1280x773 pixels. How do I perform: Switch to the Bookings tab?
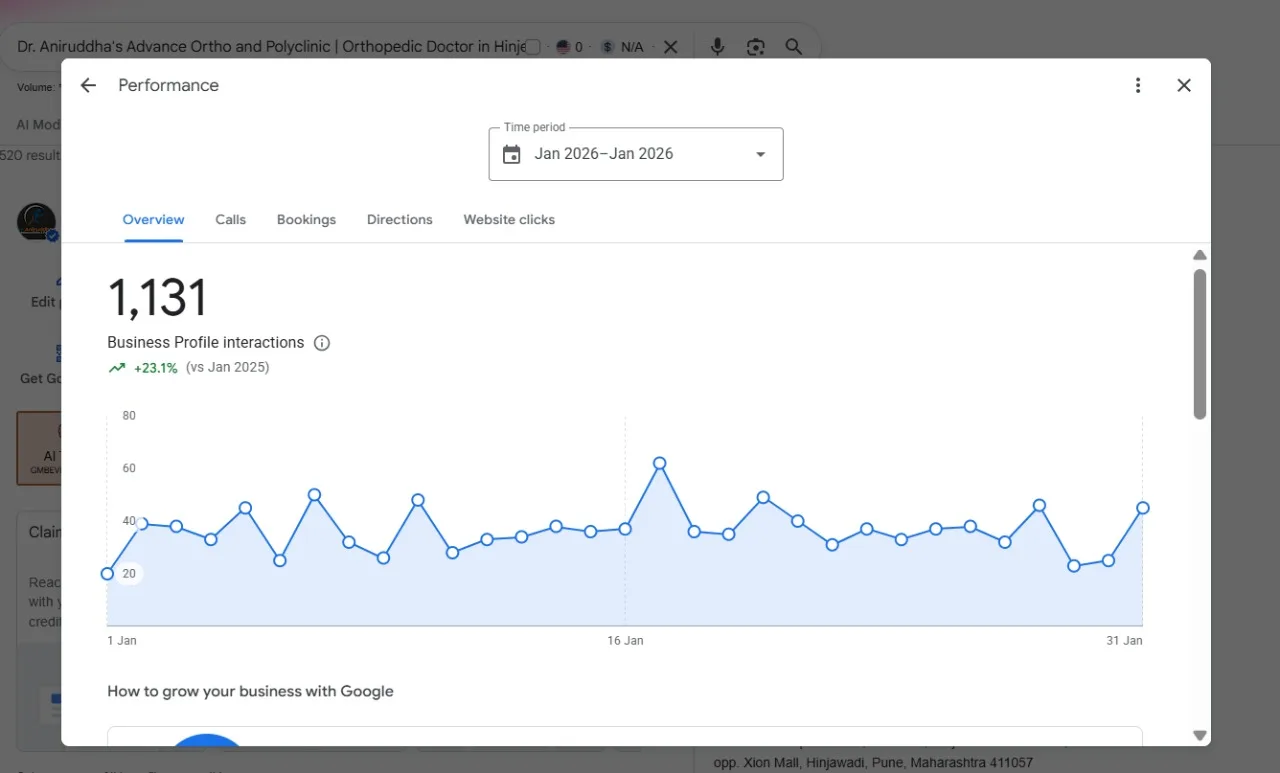306,219
